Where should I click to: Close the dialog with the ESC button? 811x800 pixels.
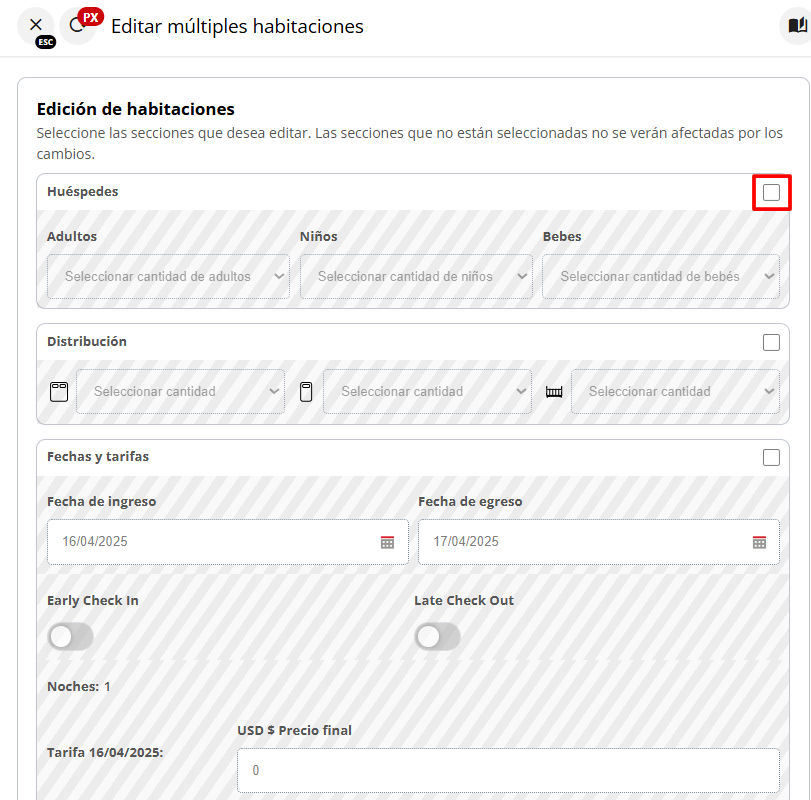(36, 28)
